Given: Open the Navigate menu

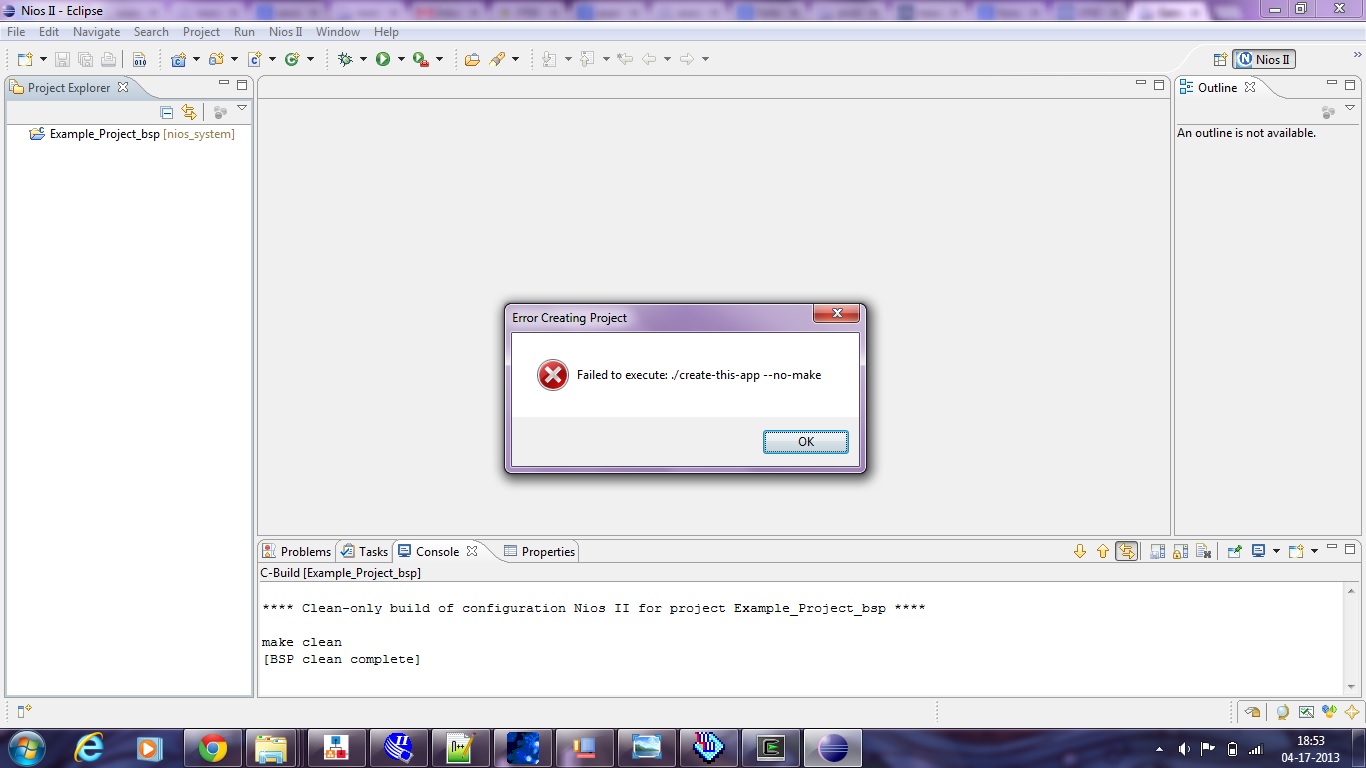Looking at the screenshot, I should click(96, 32).
